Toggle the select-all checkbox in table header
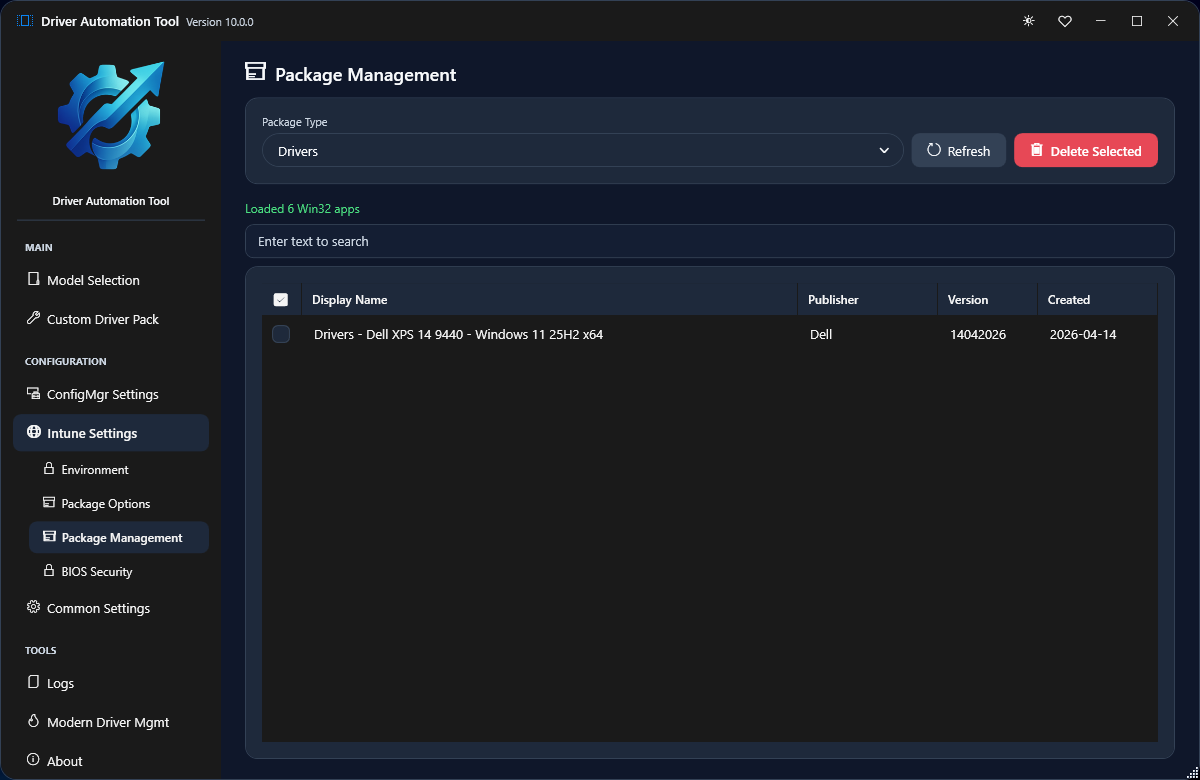This screenshot has height=780, width=1200. 281,300
